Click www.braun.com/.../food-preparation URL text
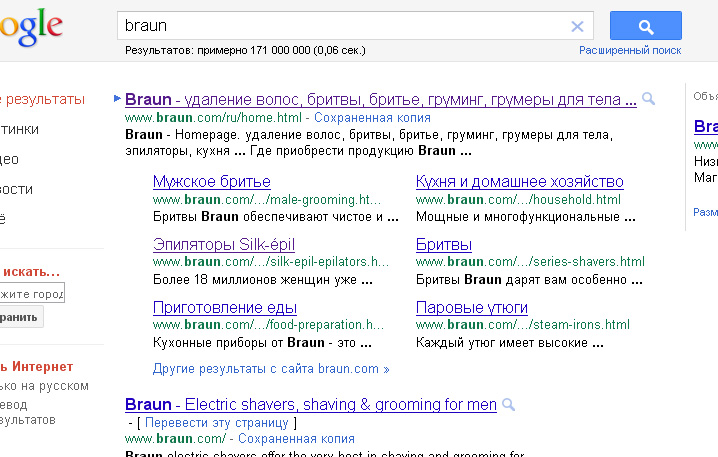The width and height of the screenshot is (718, 457). [268, 325]
